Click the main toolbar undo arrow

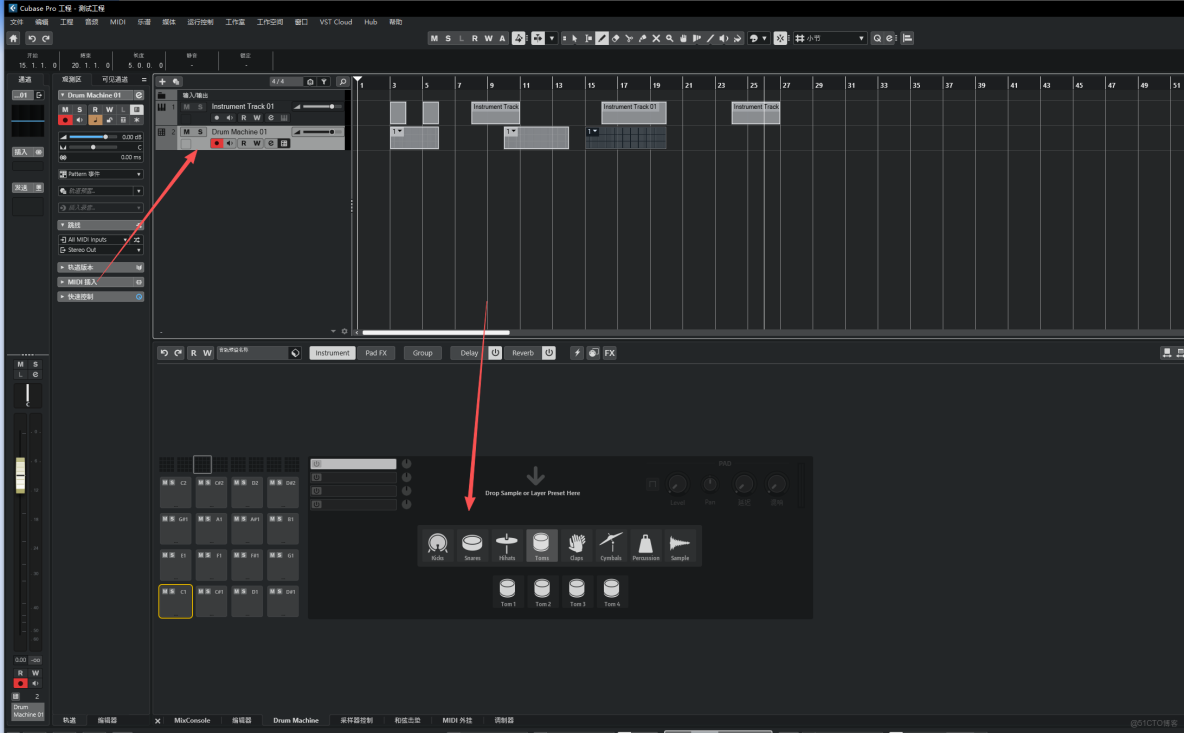[32, 38]
